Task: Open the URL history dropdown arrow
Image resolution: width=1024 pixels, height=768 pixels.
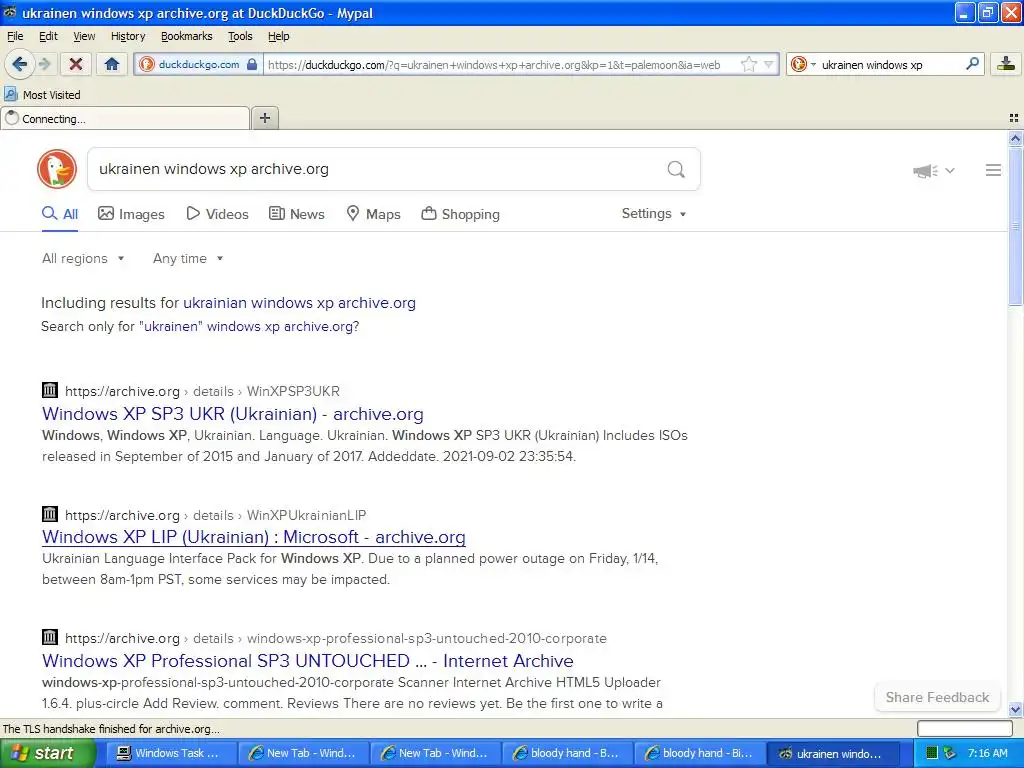Action: (769, 64)
